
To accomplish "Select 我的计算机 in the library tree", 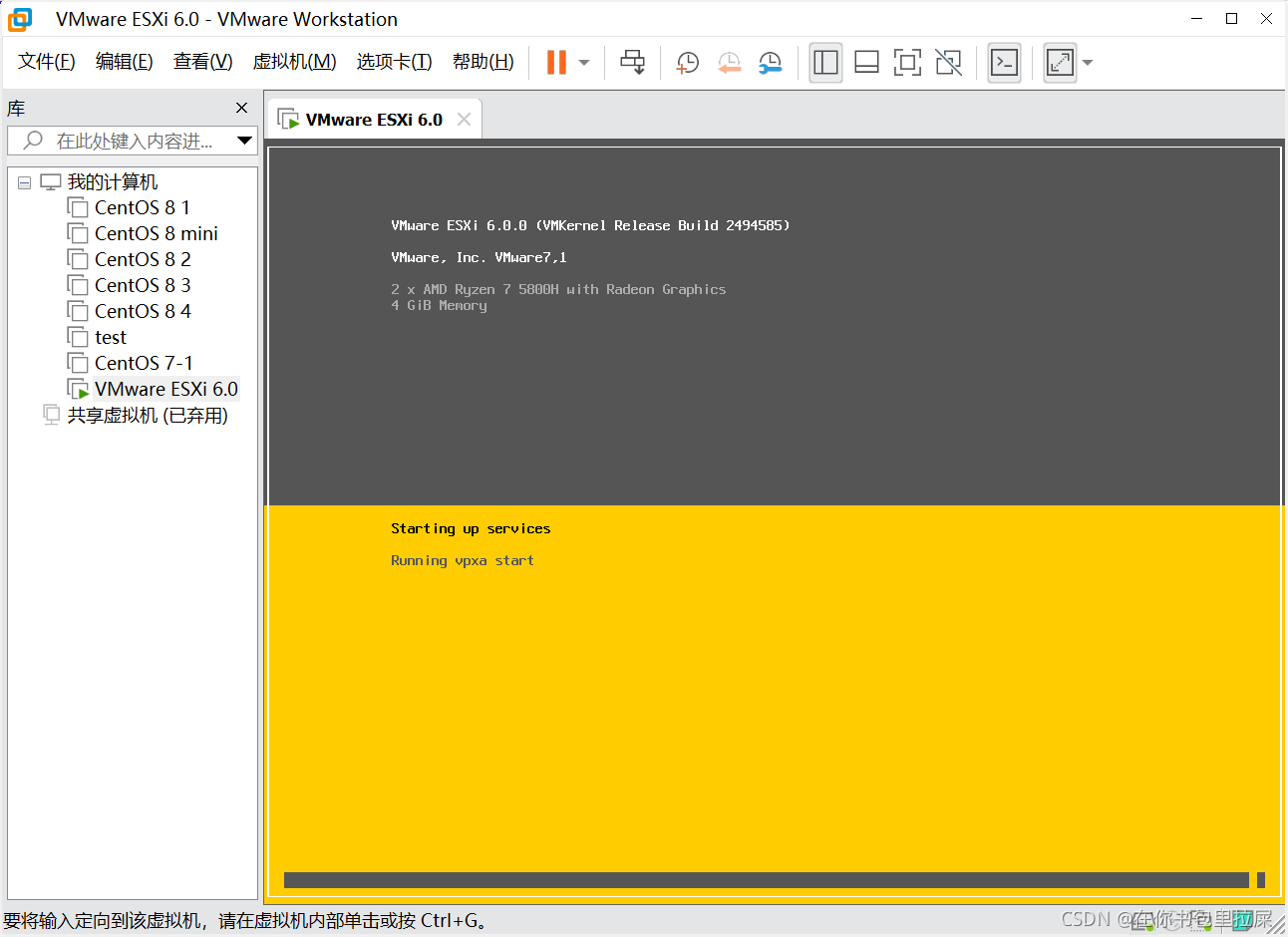I will (112, 182).
